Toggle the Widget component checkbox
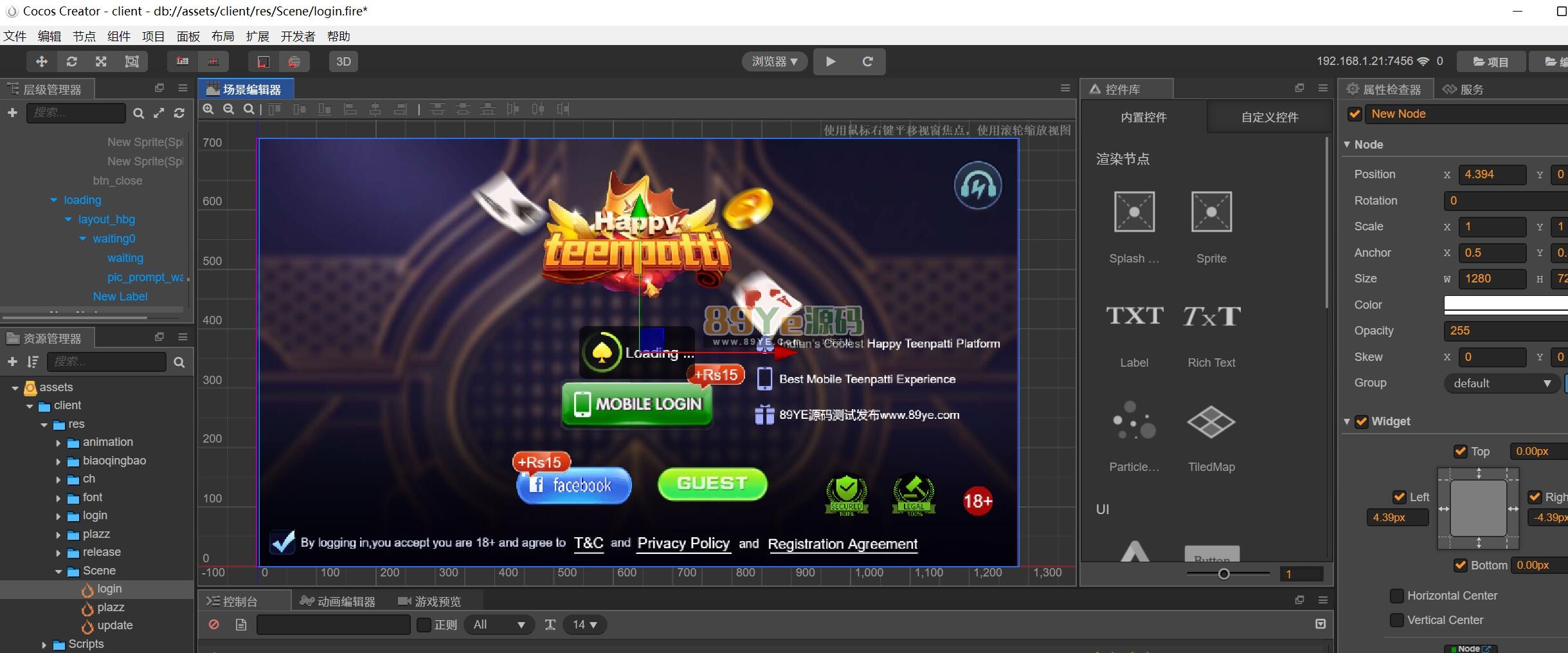Screen dimensions: 1568x653 pos(1361,421)
